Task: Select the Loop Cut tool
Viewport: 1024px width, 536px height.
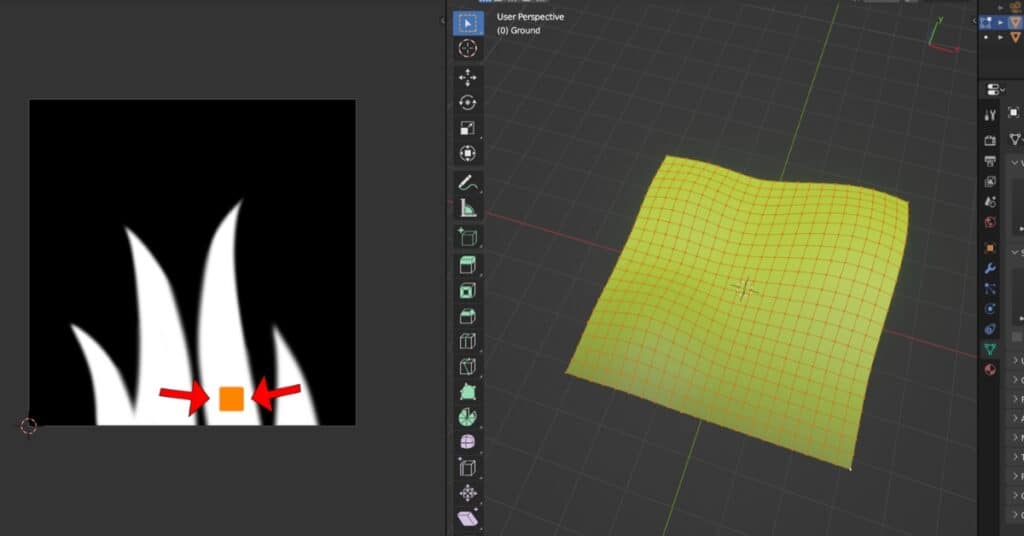Action: (468, 341)
